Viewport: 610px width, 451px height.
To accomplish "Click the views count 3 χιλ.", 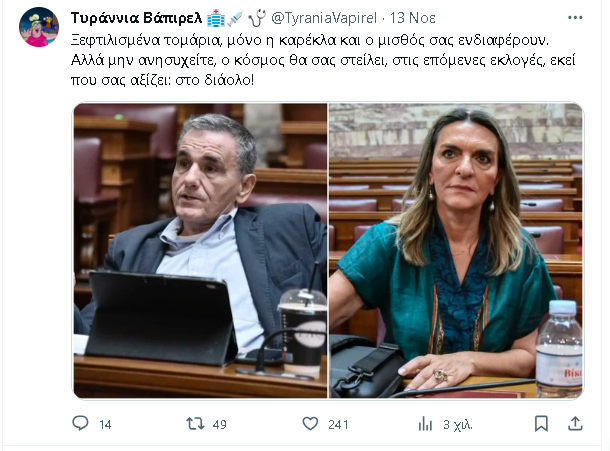I will click(x=458, y=425).
